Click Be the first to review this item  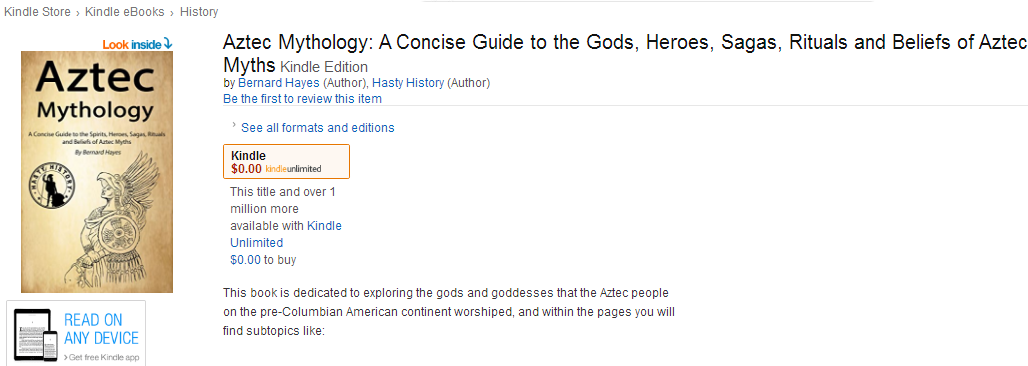[302, 99]
